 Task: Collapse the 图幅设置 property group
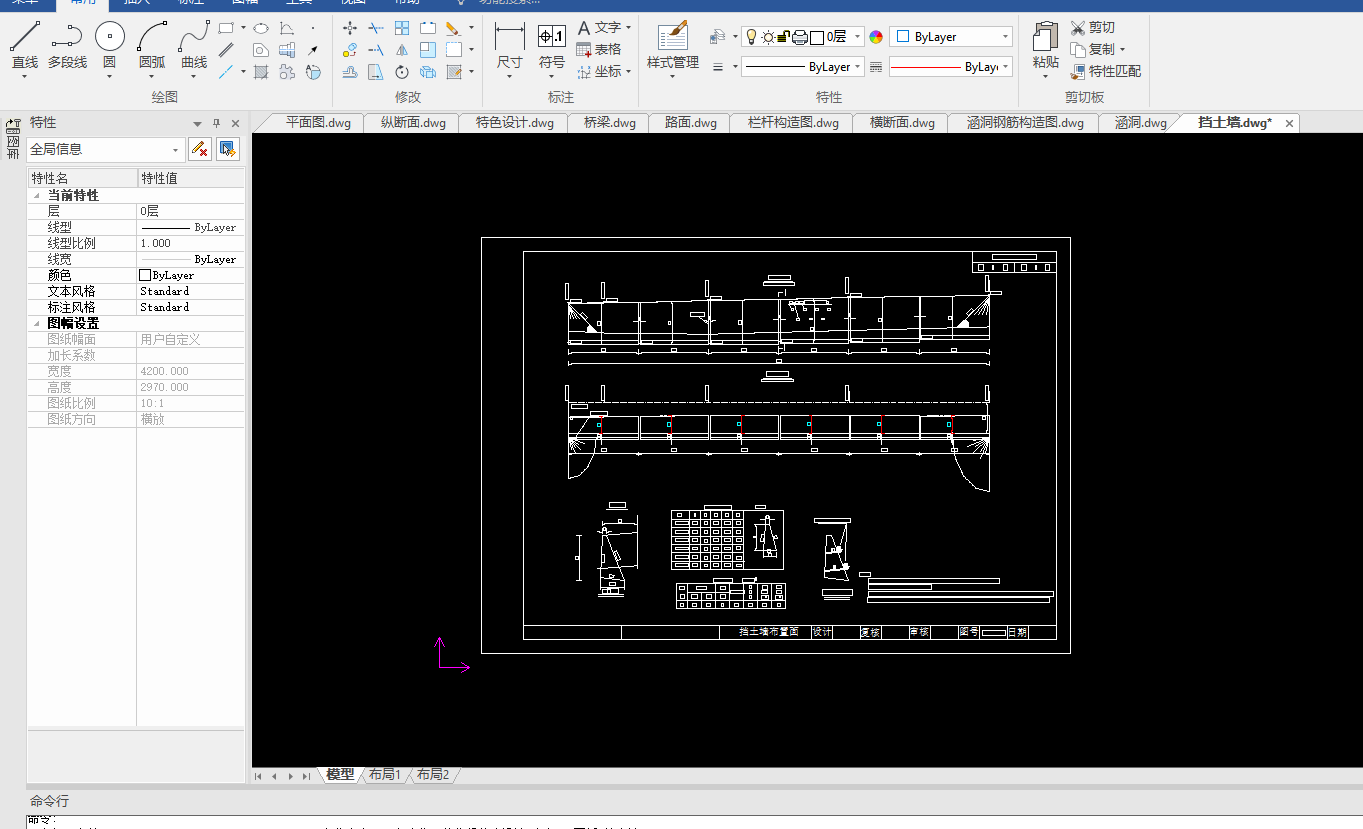tap(37, 324)
